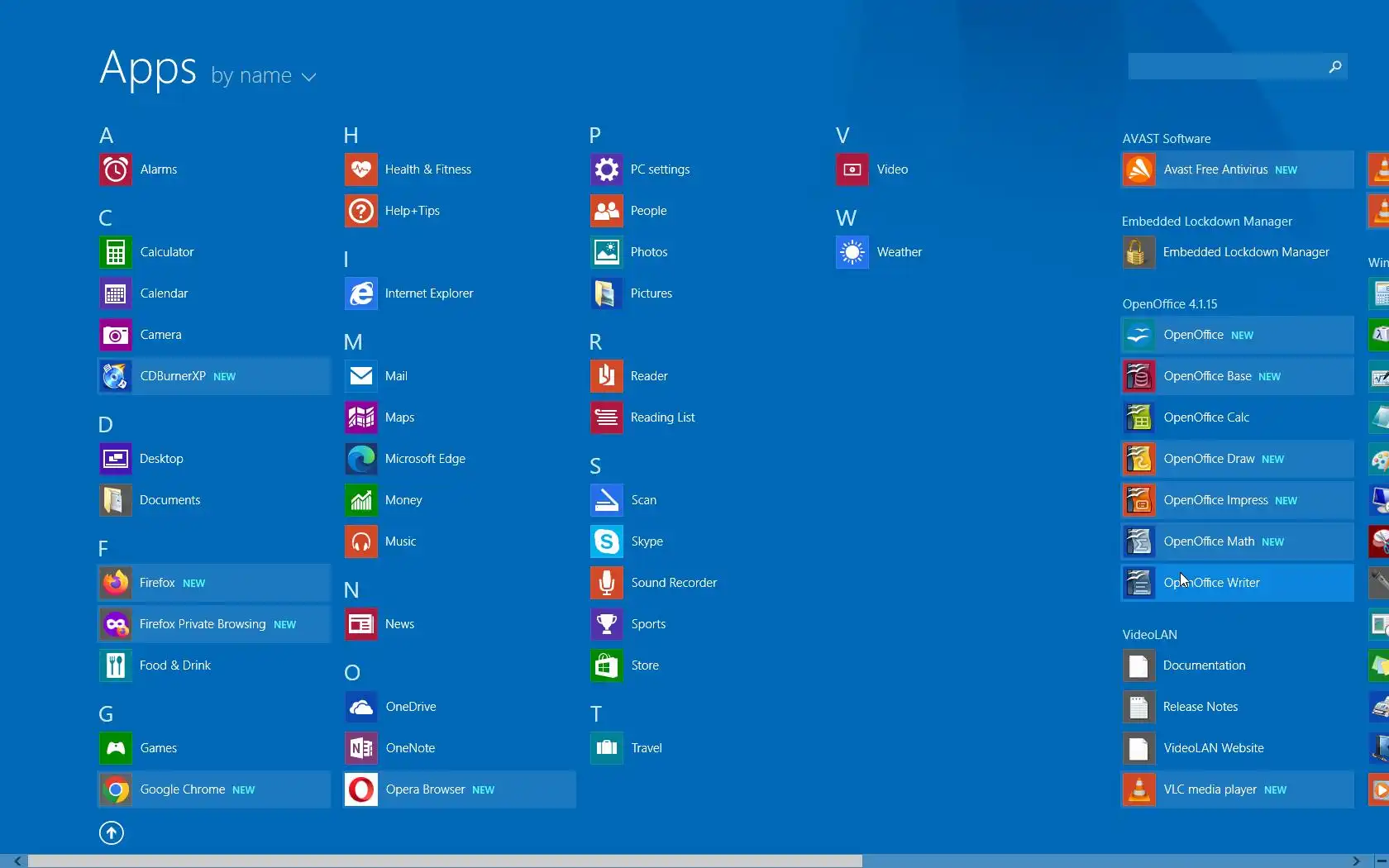
Task: Click the Camera app icon
Action: point(116,335)
